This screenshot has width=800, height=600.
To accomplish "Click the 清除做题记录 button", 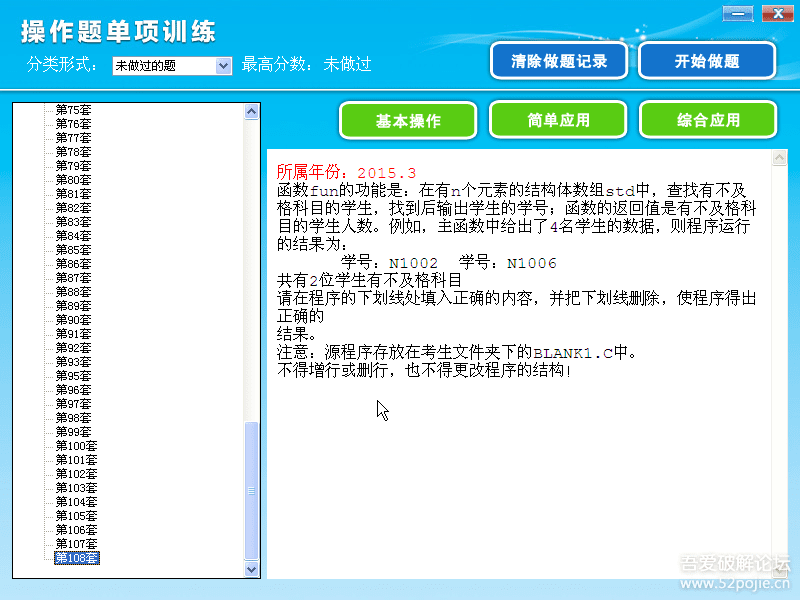I will pos(558,60).
